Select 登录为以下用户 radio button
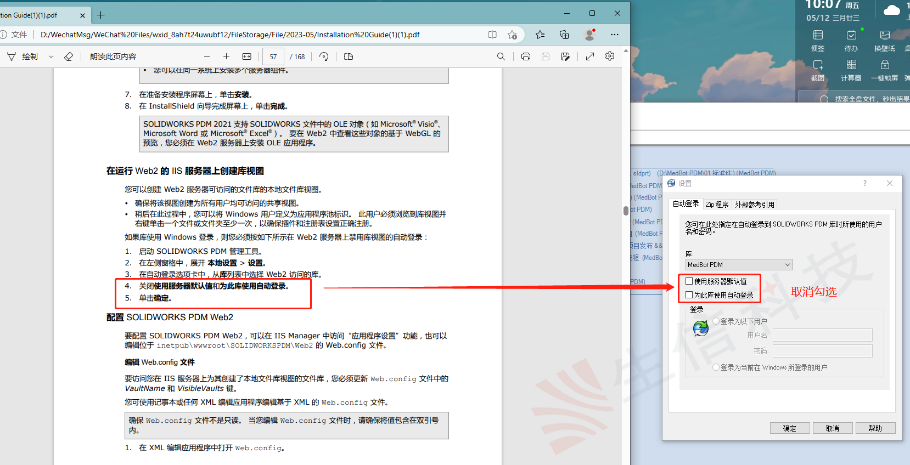Image resolution: width=910 pixels, height=465 pixels. pos(716,321)
